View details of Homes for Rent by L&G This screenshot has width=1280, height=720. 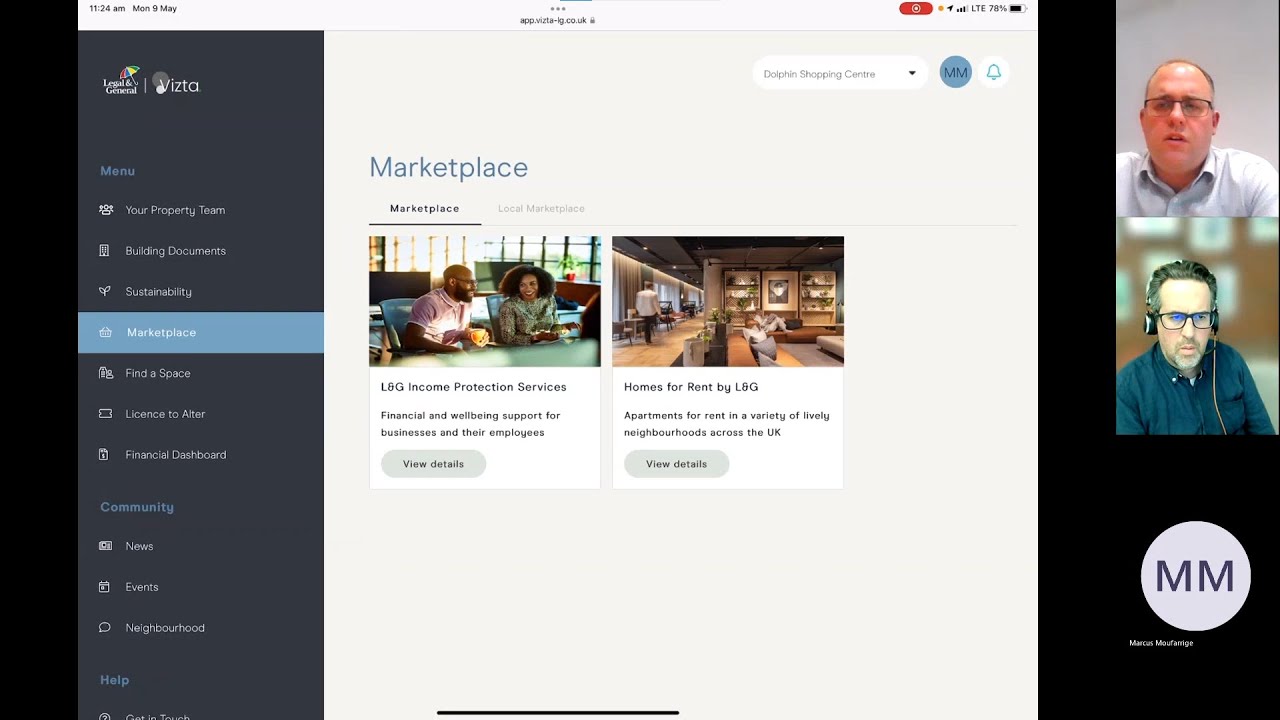coord(676,464)
